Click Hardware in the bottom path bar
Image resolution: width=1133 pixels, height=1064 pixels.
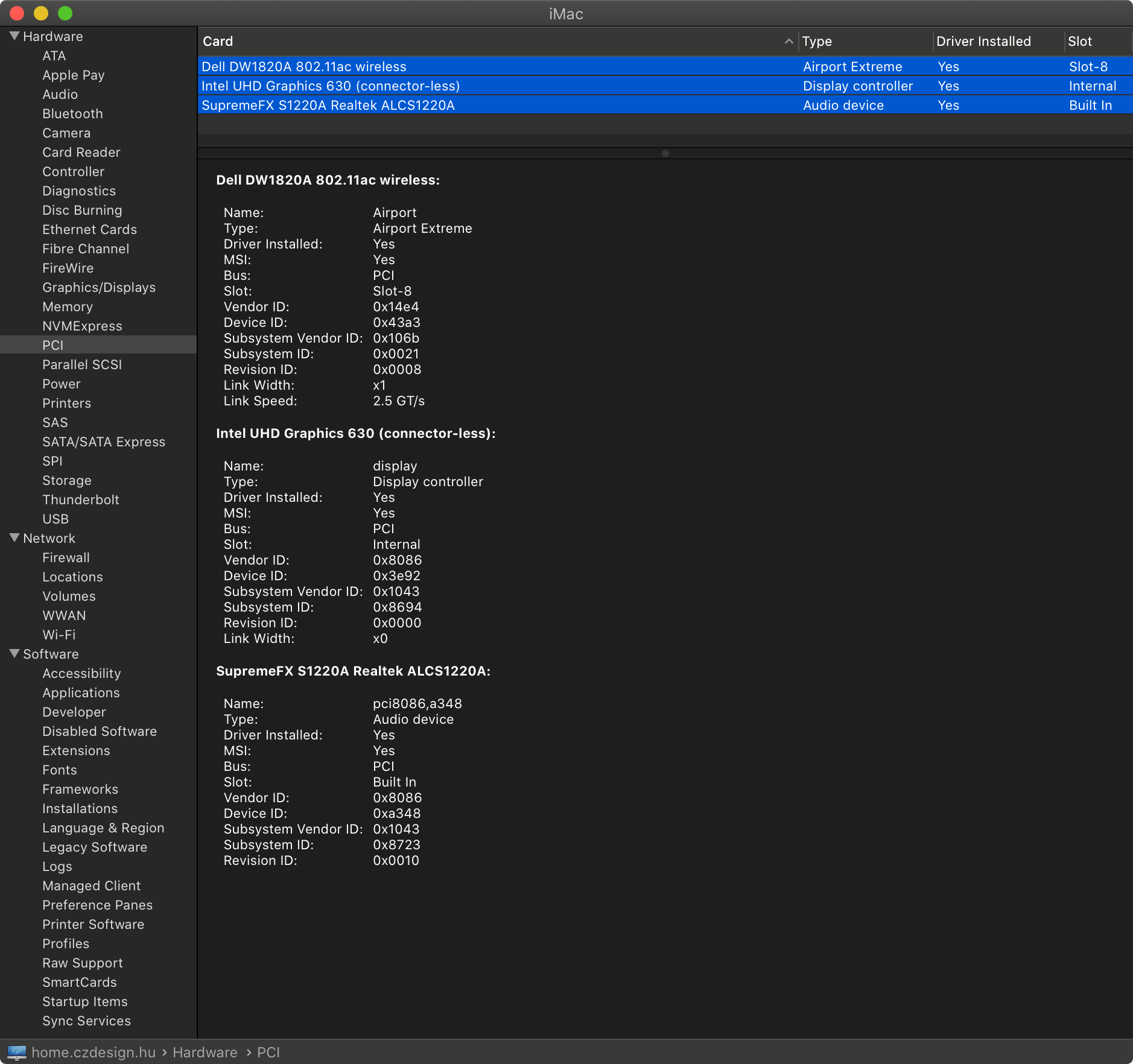205,1053
